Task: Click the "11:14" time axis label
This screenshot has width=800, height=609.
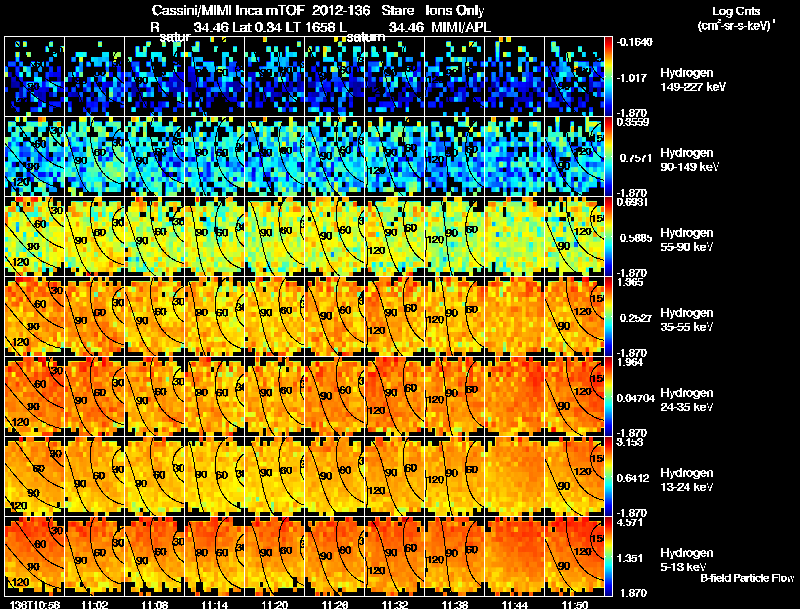Action: coord(215,604)
